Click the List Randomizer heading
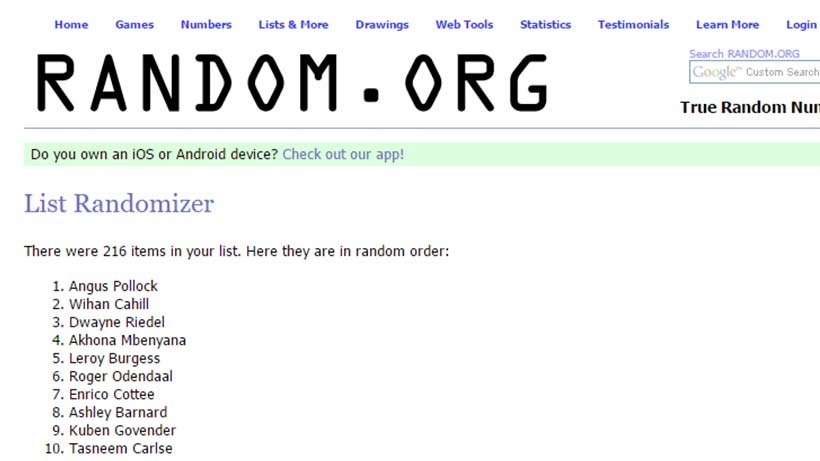Viewport: 820px width, 461px height. [119, 203]
